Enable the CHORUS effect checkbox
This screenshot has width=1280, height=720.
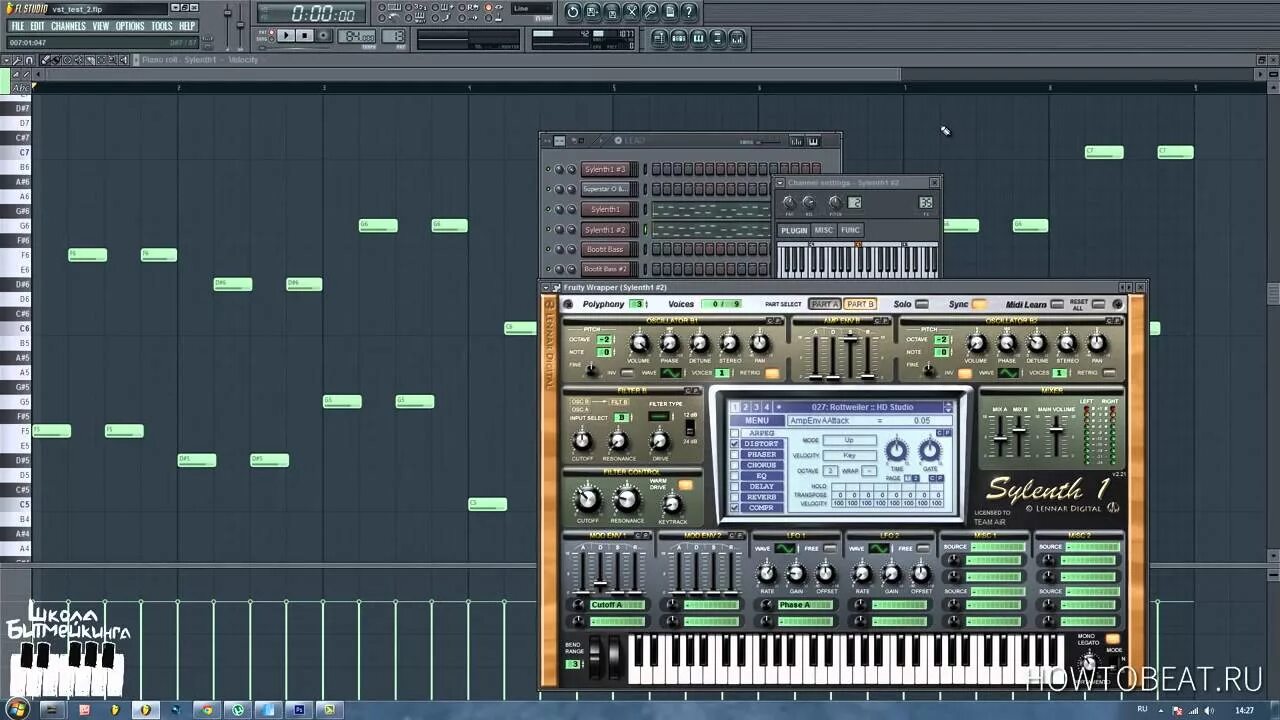(x=735, y=466)
